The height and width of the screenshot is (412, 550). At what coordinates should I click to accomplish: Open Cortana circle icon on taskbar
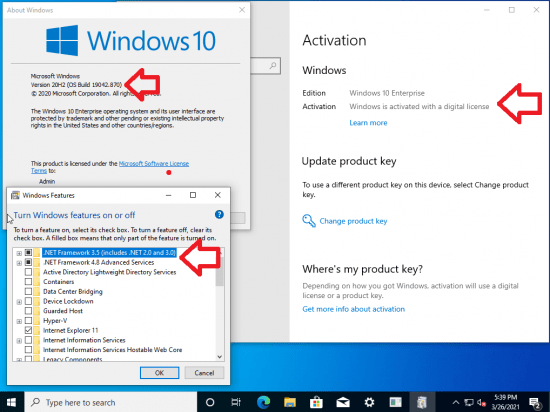click(x=210, y=402)
